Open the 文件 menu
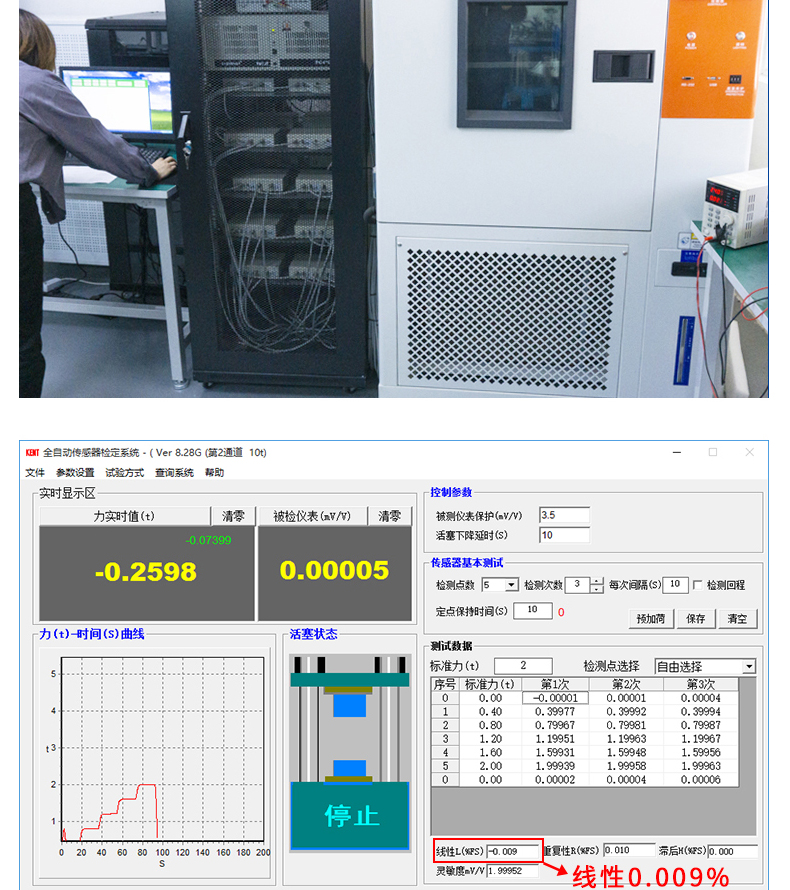Screen dimensions: 790x890 (x=35, y=473)
